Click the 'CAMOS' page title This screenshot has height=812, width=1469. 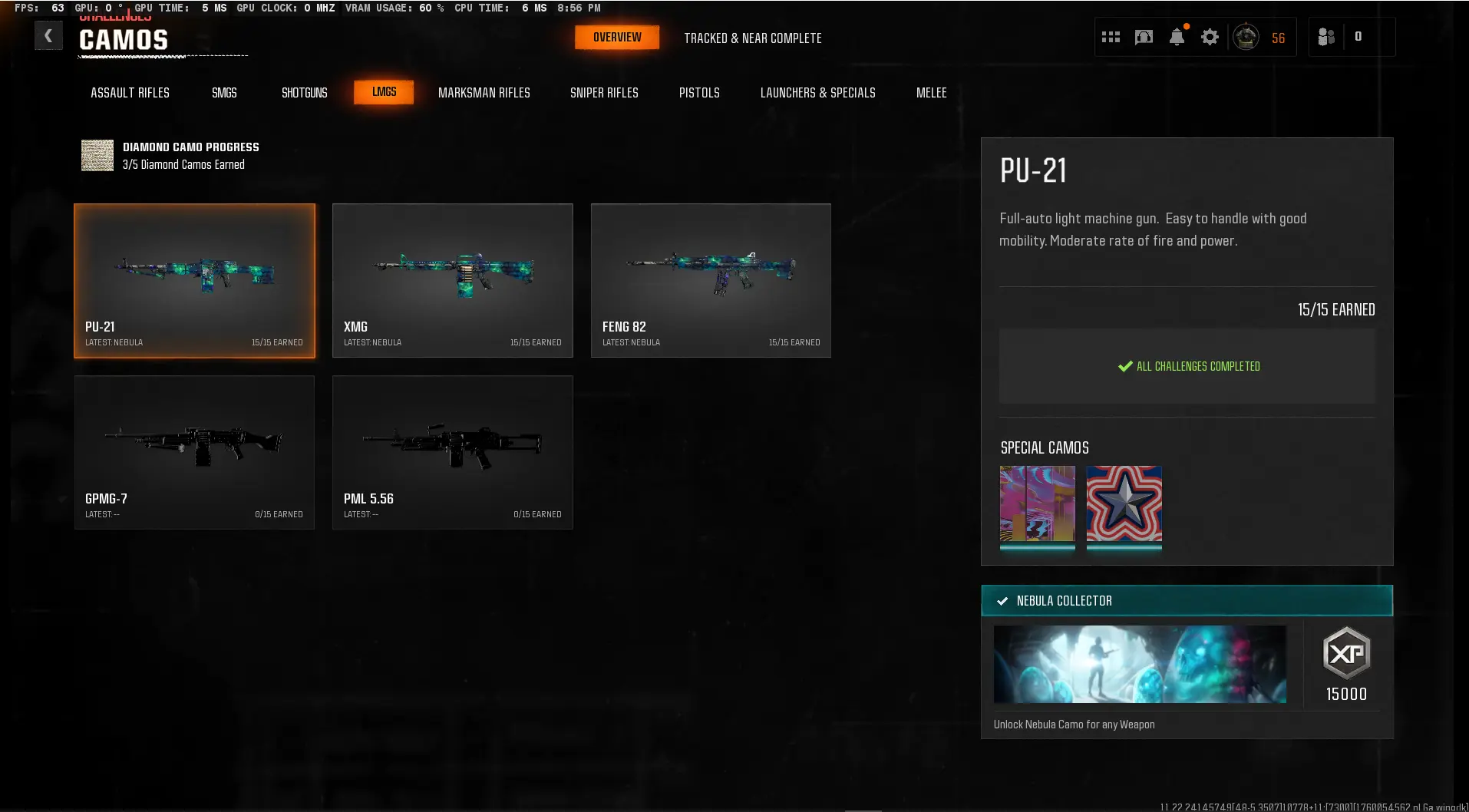coord(124,40)
